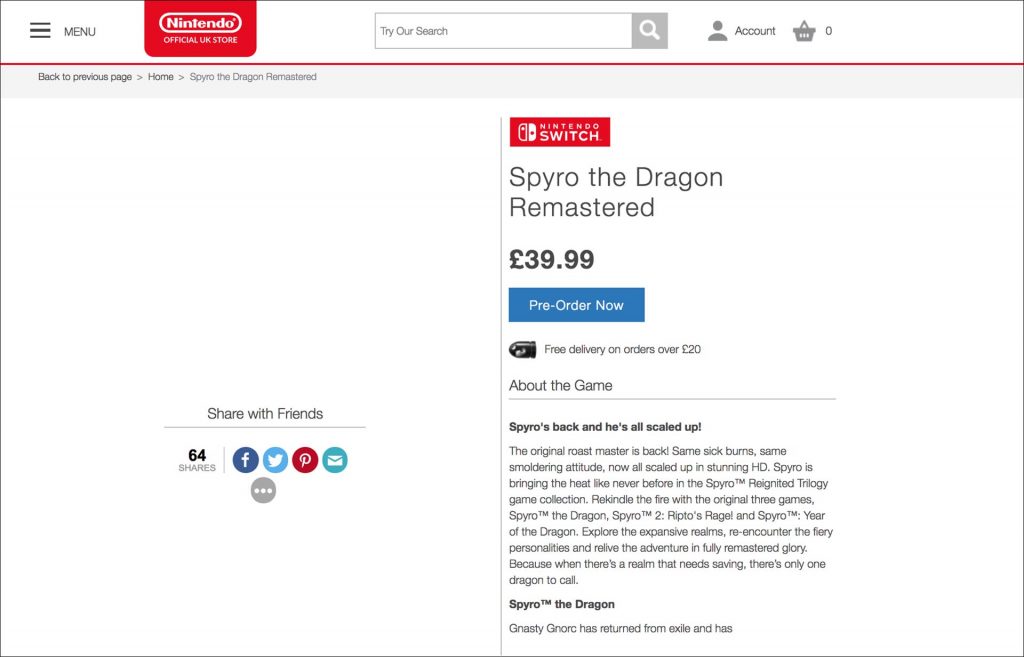Click the Pre-Order Now button
This screenshot has width=1024, height=657.
[576, 305]
